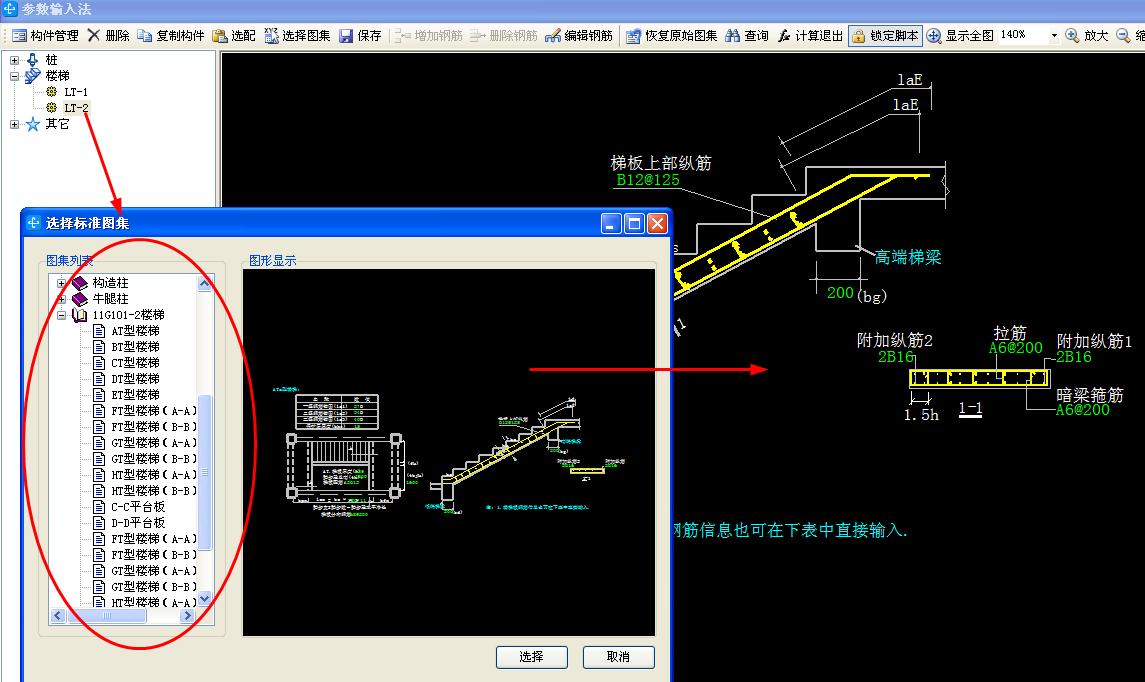The width and height of the screenshot is (1145, 682).
Task: Select CT型楼梯 in the atlas list
Action: click(135, 363)
